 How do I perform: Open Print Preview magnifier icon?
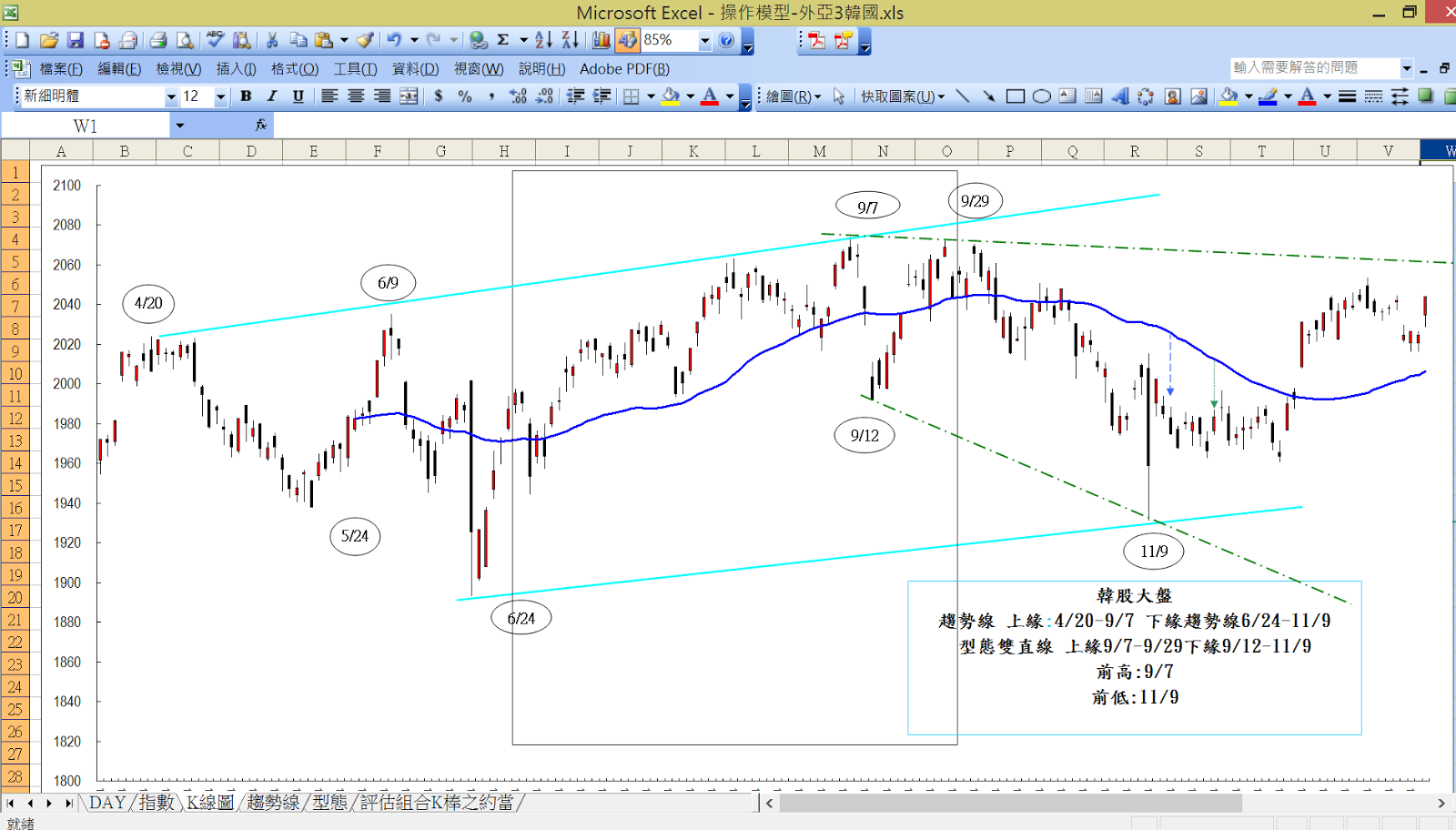click(185, 40)
